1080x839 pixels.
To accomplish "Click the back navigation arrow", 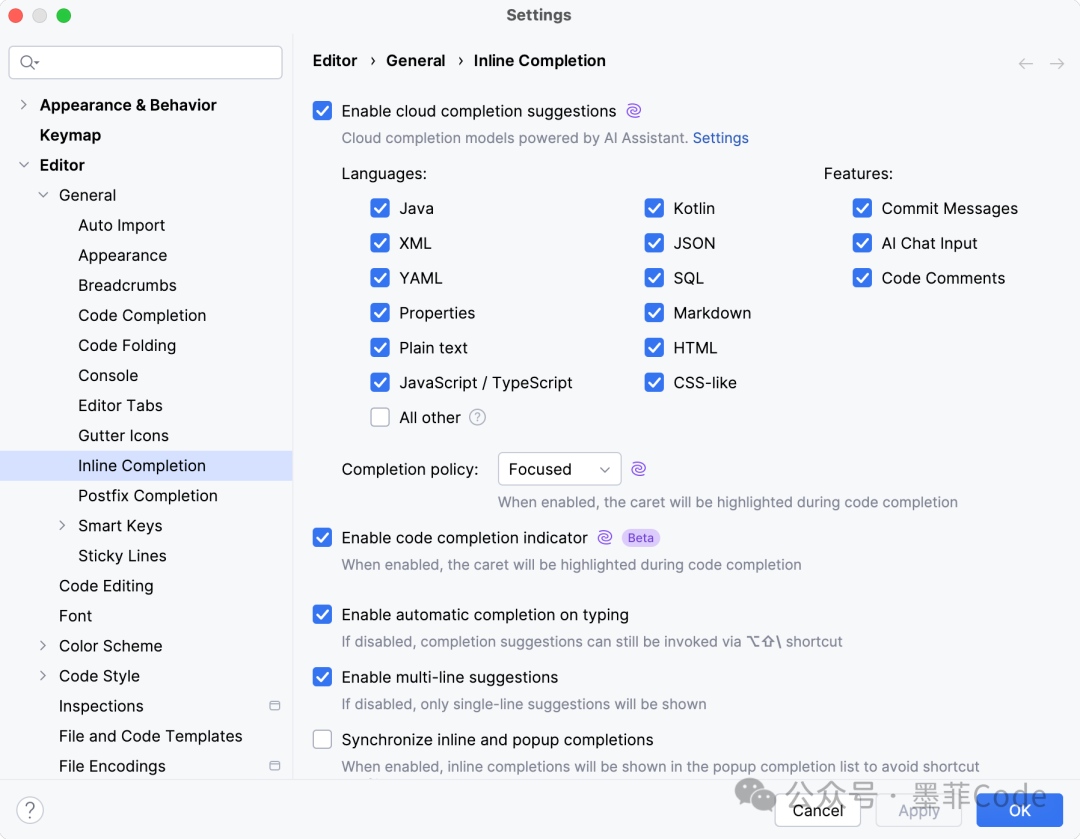I will pos(1026,64).
